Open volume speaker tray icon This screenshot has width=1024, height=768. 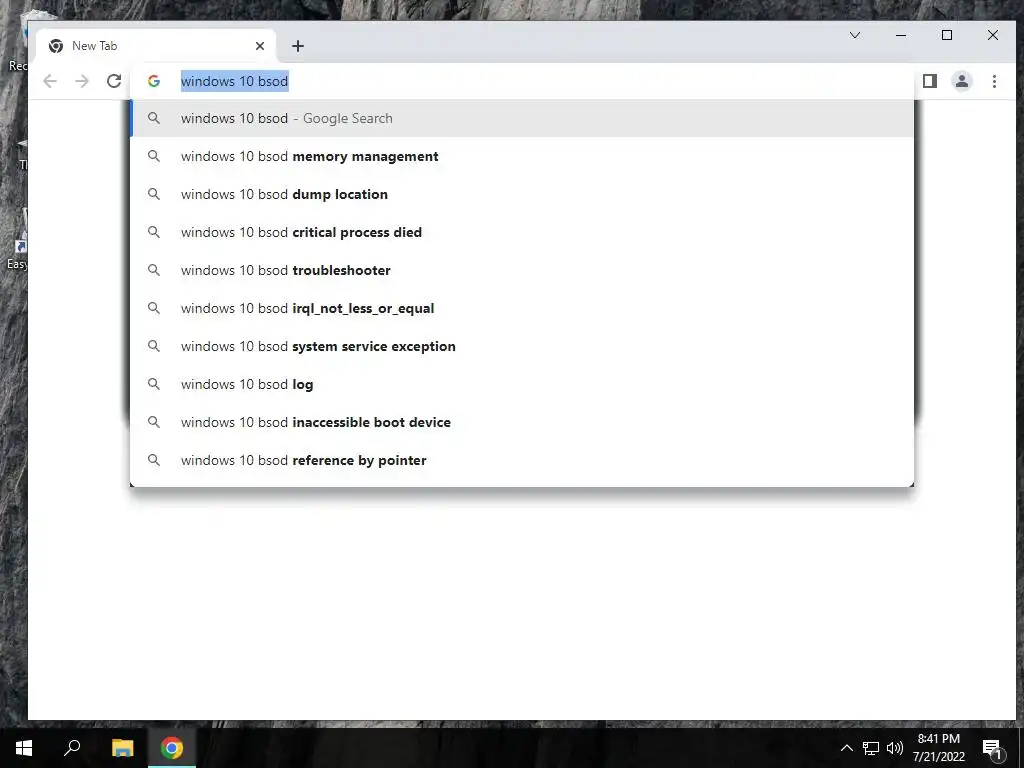click(895, 748)
